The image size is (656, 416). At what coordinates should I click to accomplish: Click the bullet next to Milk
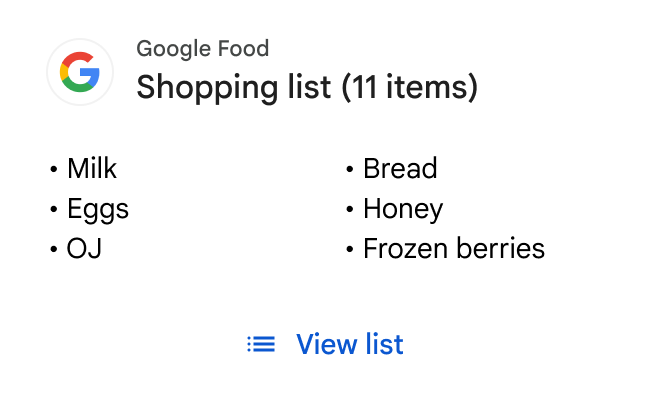pyautogui.click(x=53, y=170)
